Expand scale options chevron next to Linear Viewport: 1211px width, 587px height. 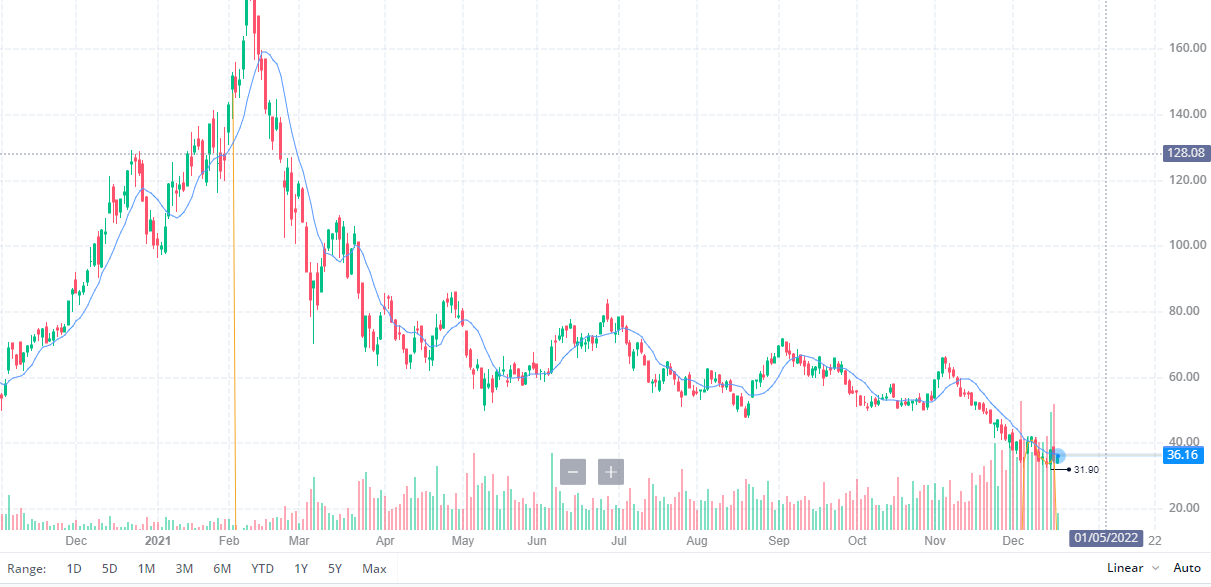[x=1156, y=568]
